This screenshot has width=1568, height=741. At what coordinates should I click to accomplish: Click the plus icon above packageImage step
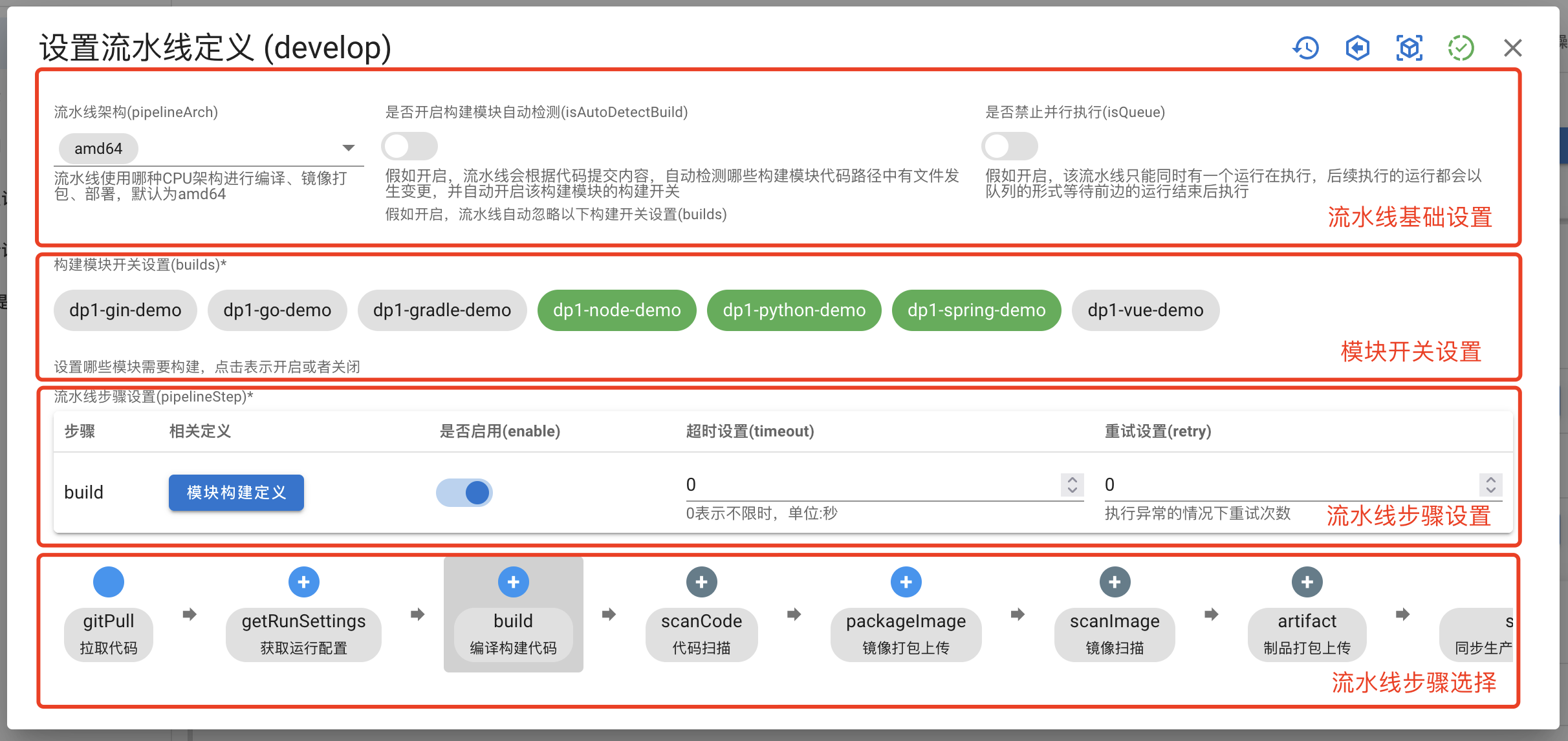click(x=906, y=581)
